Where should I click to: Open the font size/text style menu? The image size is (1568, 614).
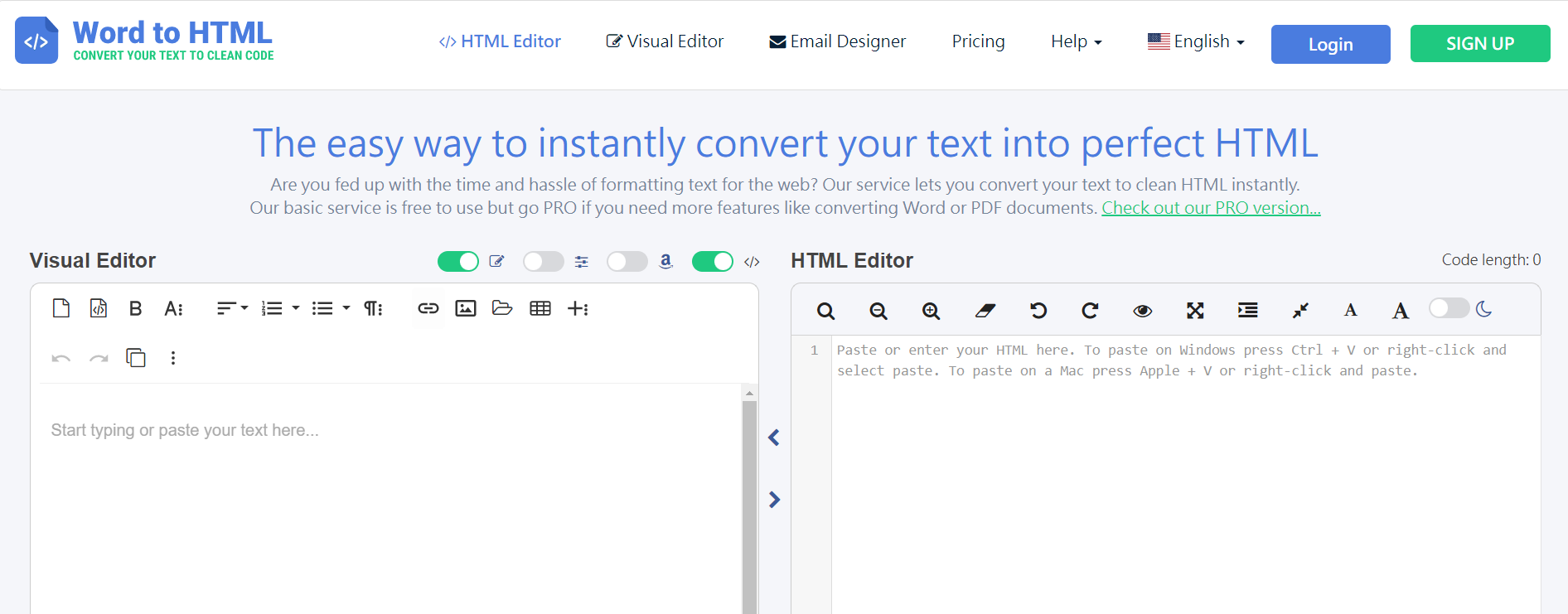coord(173,308)
